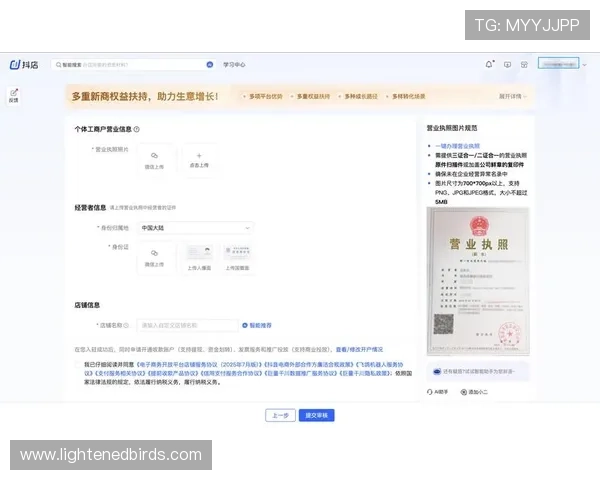Open the 身份归属地 中国大陆 dropdown
The image size is (600, 480).
pyautogui.click(x=195, y=228)
